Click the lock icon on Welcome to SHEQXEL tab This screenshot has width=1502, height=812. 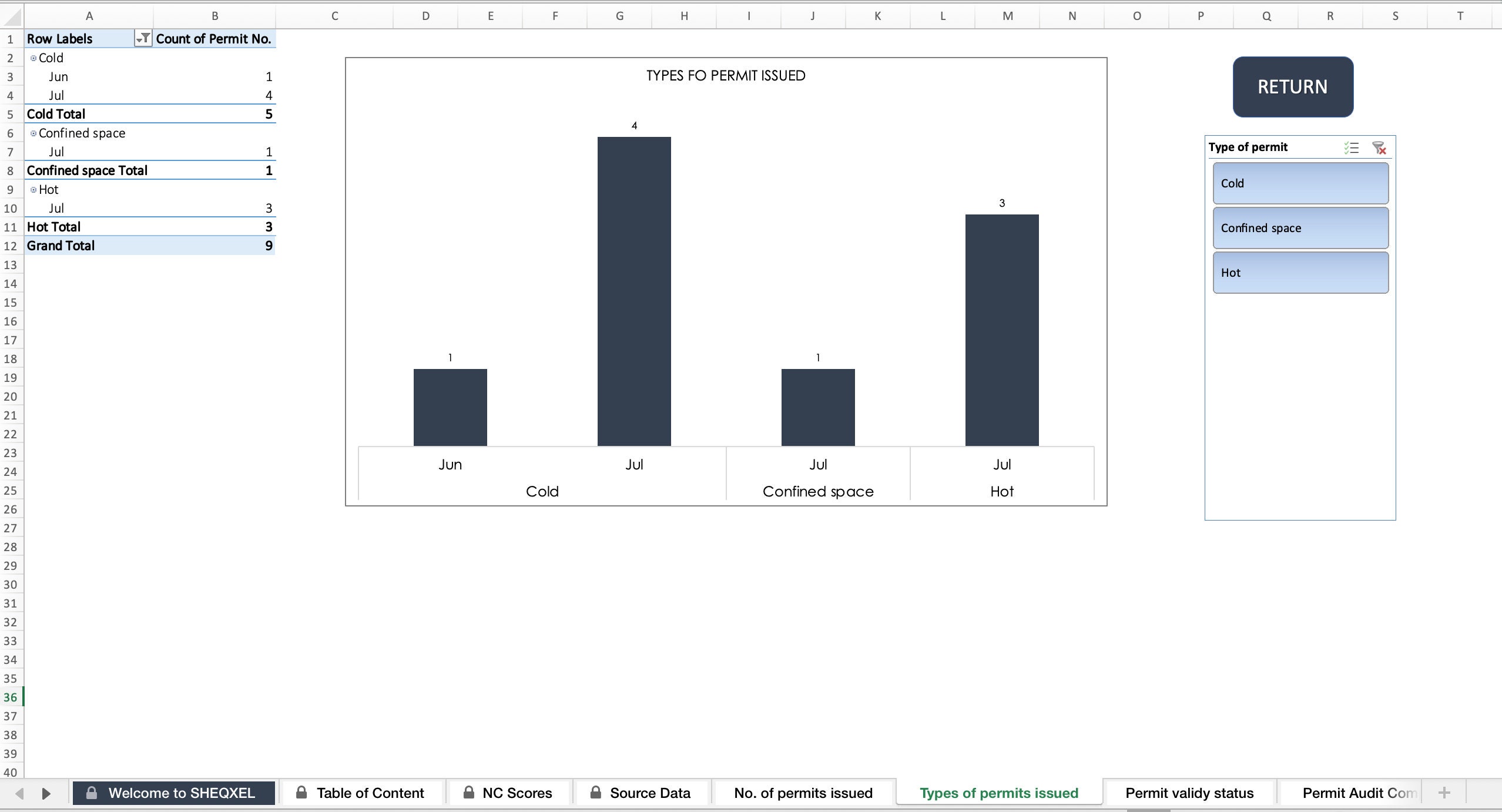tap(92, 792)
